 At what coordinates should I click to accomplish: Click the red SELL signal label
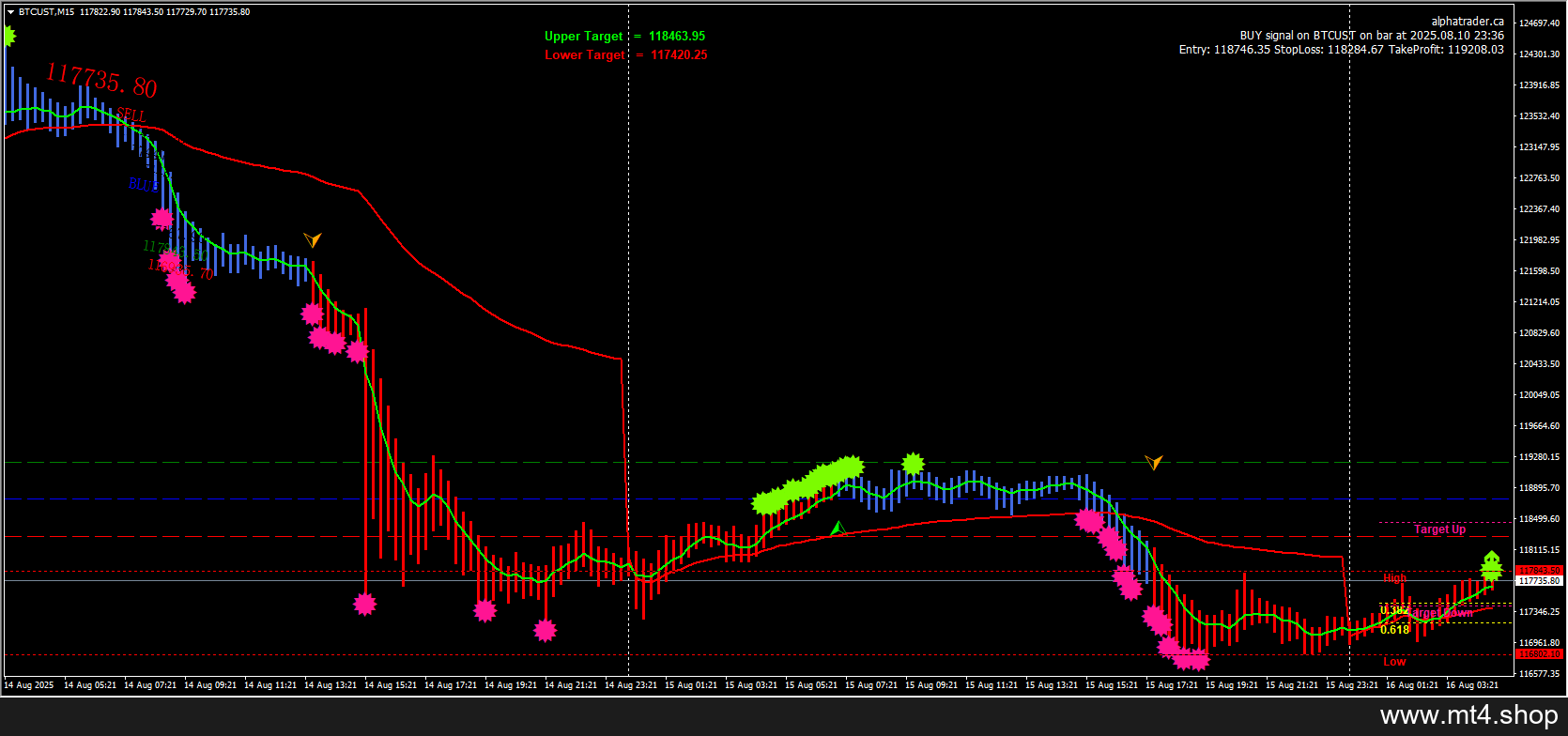tap(131, 115)
